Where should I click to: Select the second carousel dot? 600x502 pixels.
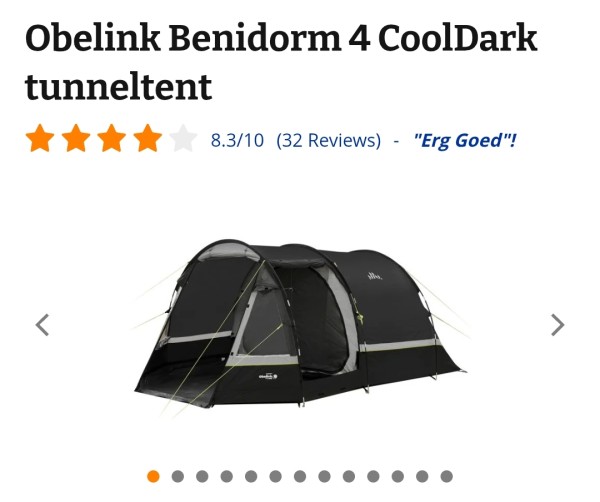tap(178, 476)
